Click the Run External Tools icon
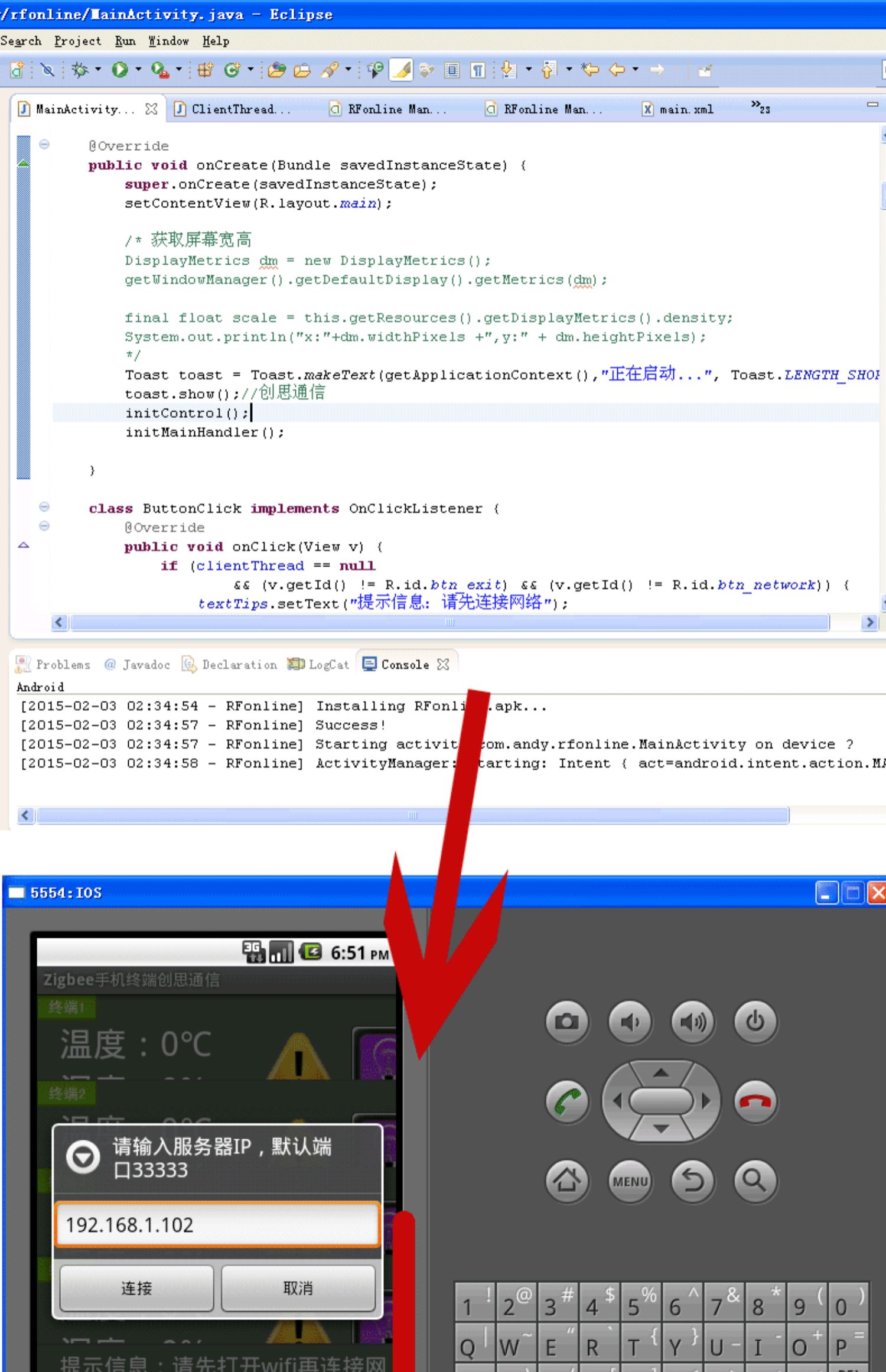886x1372 pixels. tap(159, 70)
